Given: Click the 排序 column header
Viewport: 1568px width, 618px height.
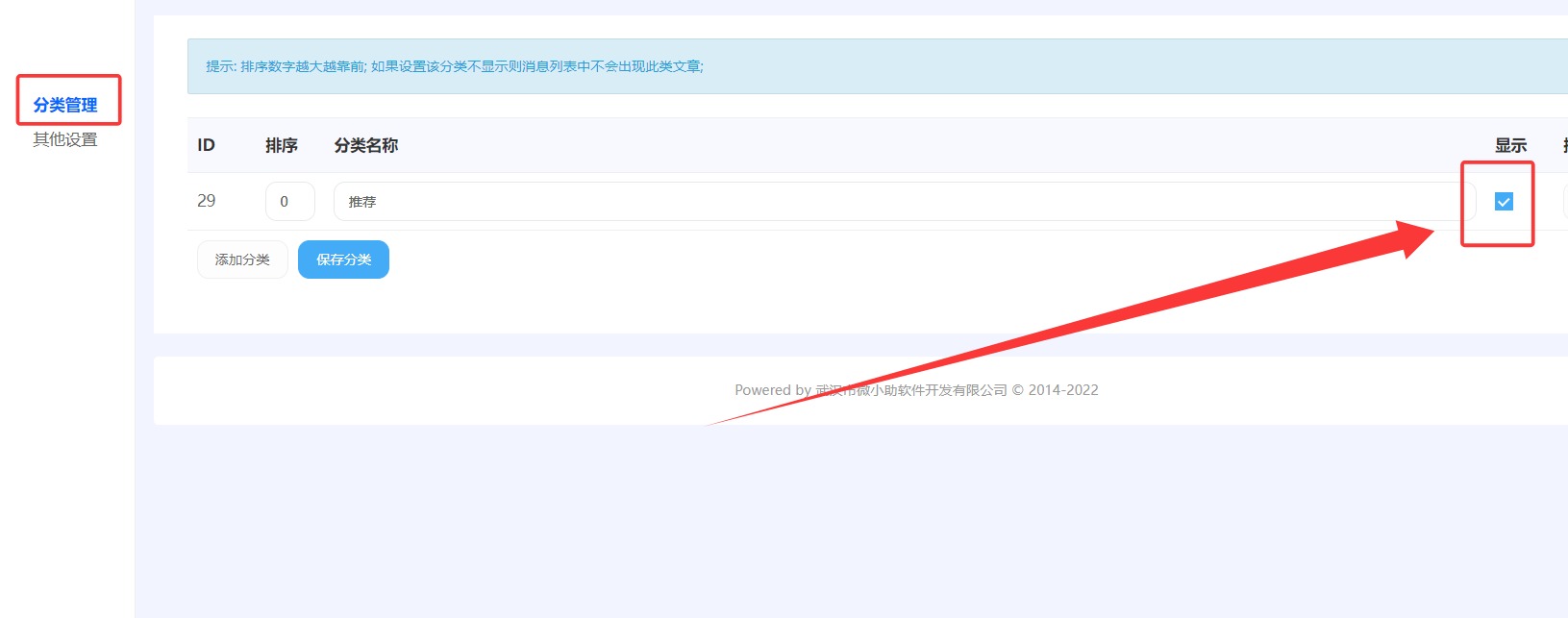Looking at the screenshot, I should pos(282,145).
